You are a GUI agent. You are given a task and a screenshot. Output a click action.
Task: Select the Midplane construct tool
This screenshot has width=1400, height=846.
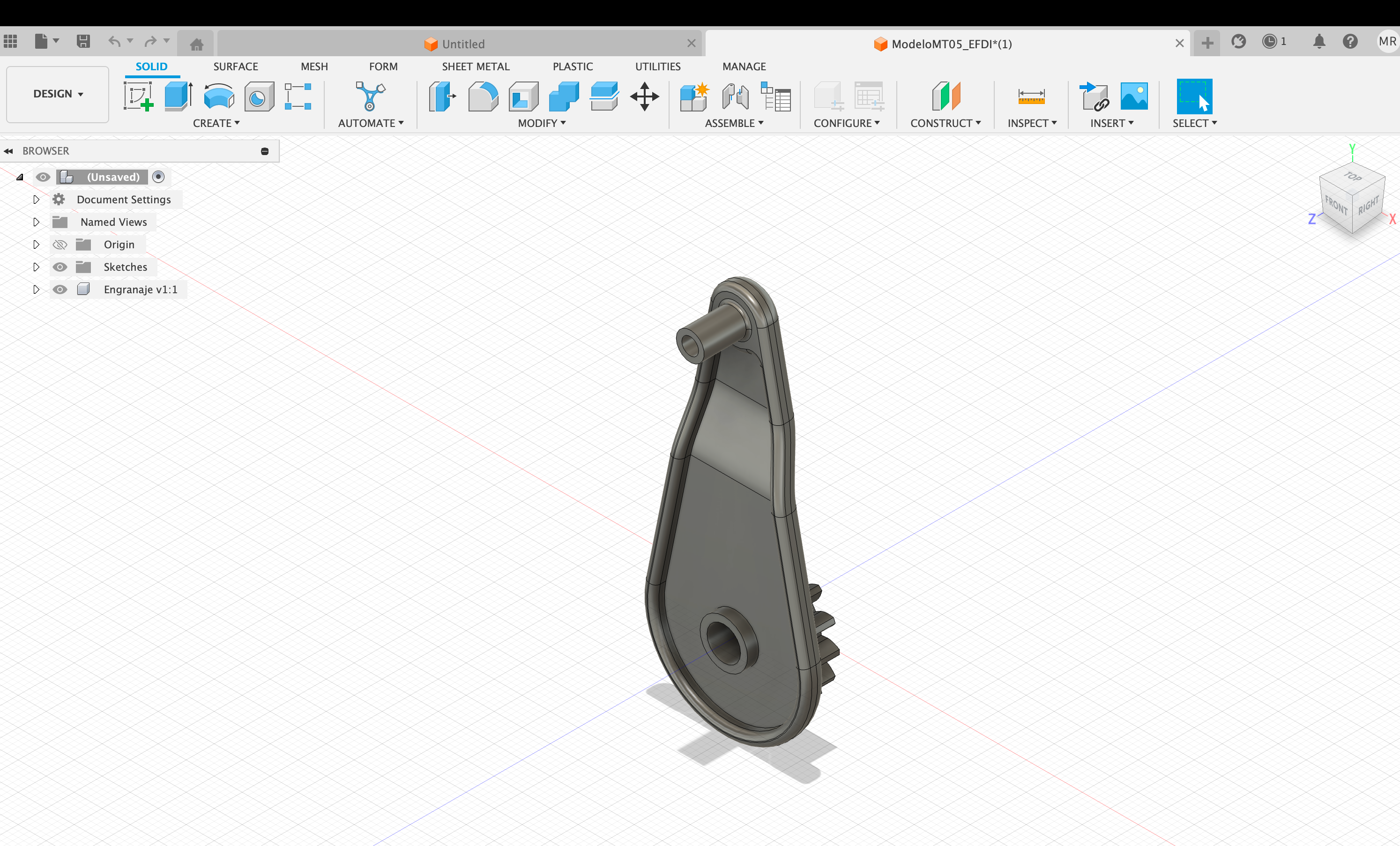point(946,96)
